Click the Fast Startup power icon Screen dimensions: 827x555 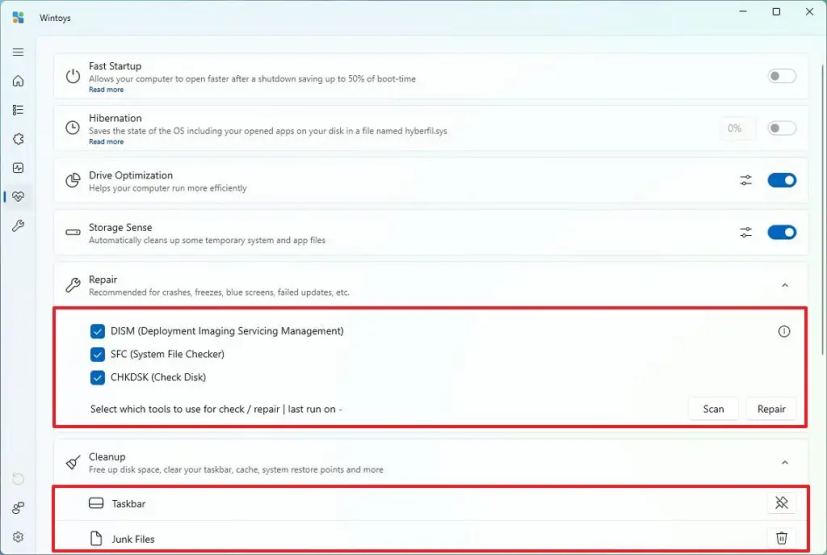click(x=73, y=76)
